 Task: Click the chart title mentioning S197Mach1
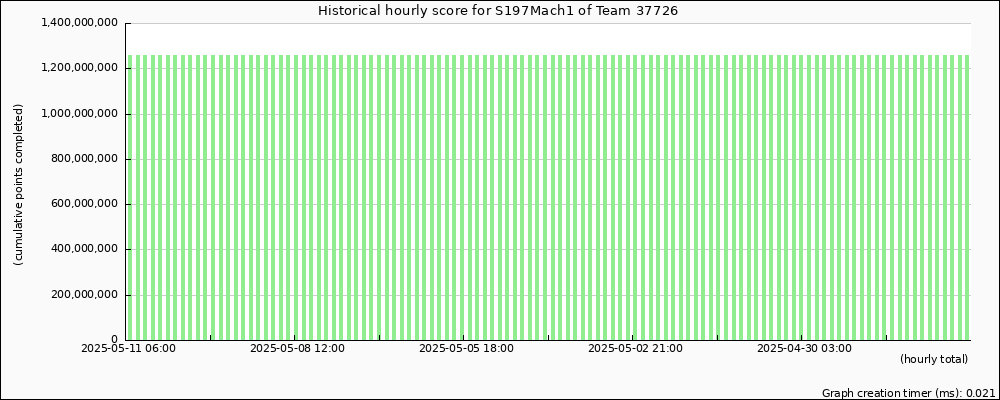[497, 11]
